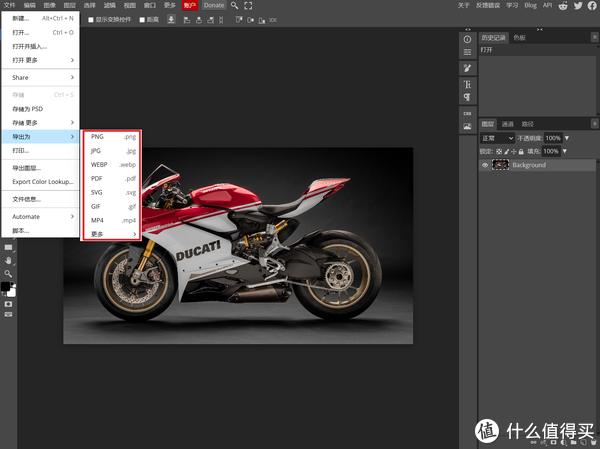Select 存储为 PSD menu item
The width and height of the screenshot is (600, 449).
click(x=40, y=109)
